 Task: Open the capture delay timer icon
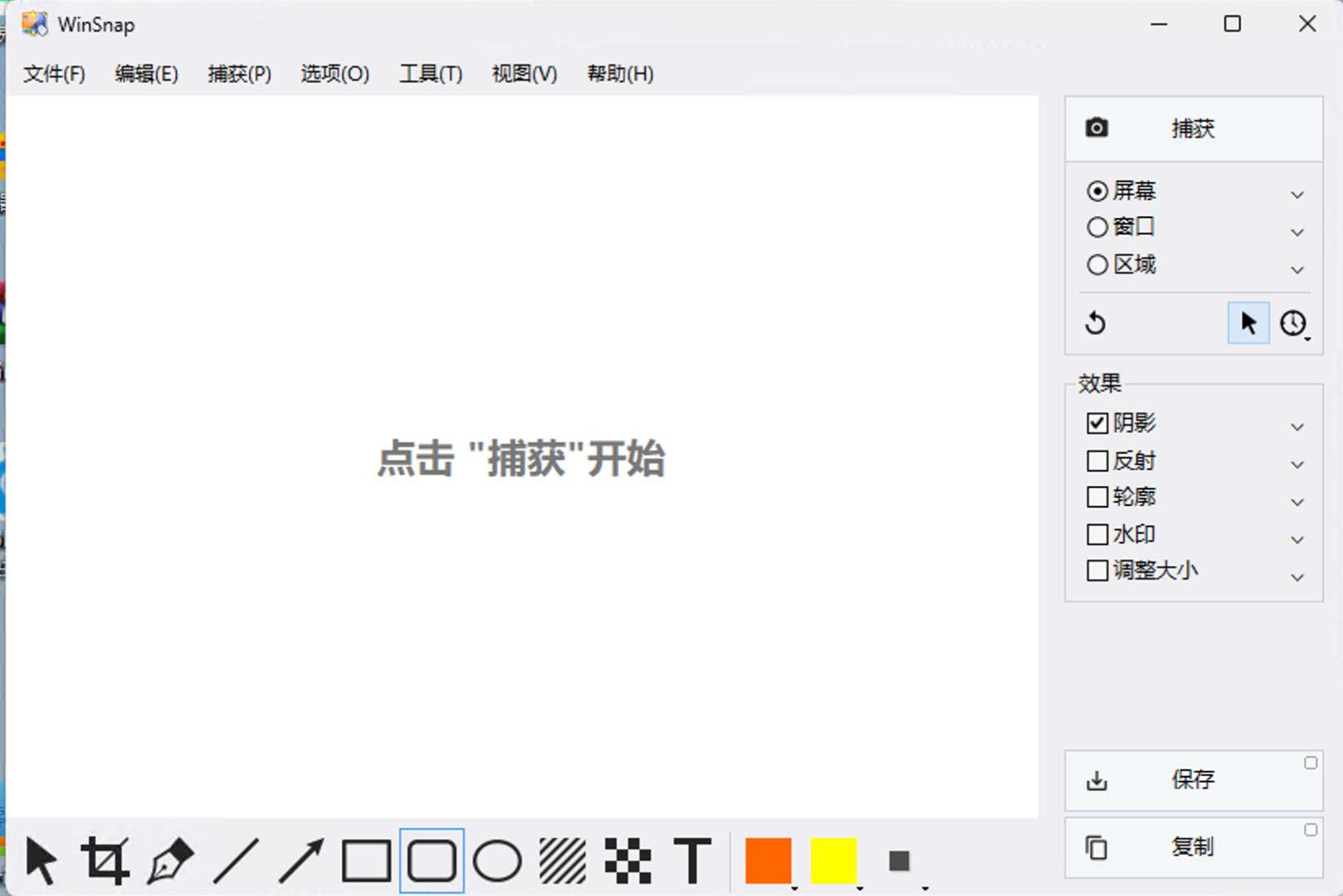coord(1294,322)
